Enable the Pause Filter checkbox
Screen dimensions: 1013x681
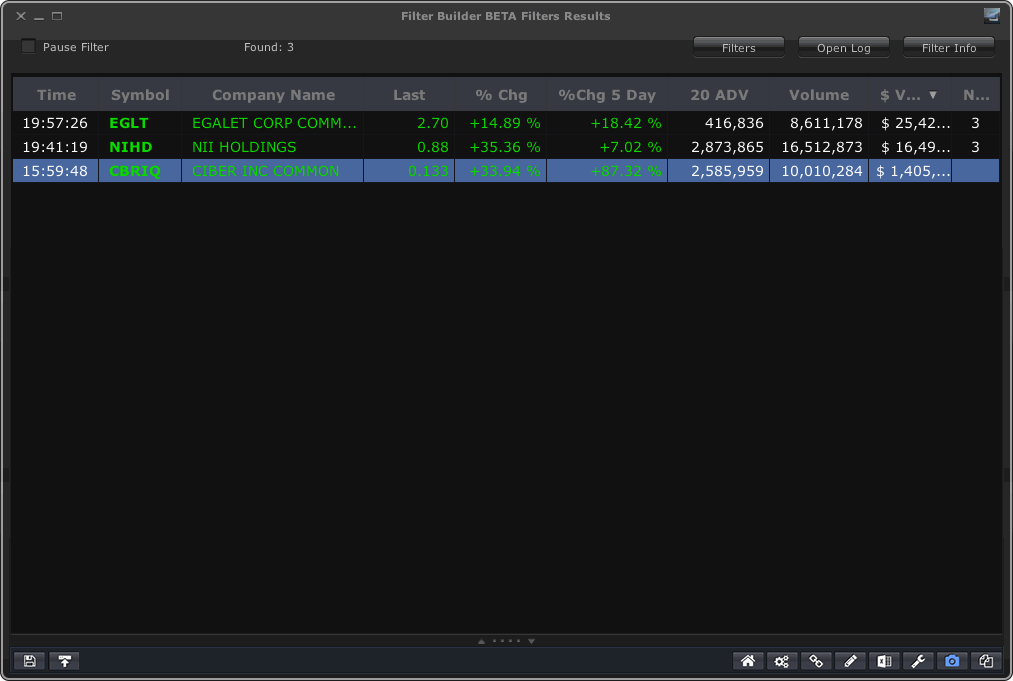click(28, 45)
